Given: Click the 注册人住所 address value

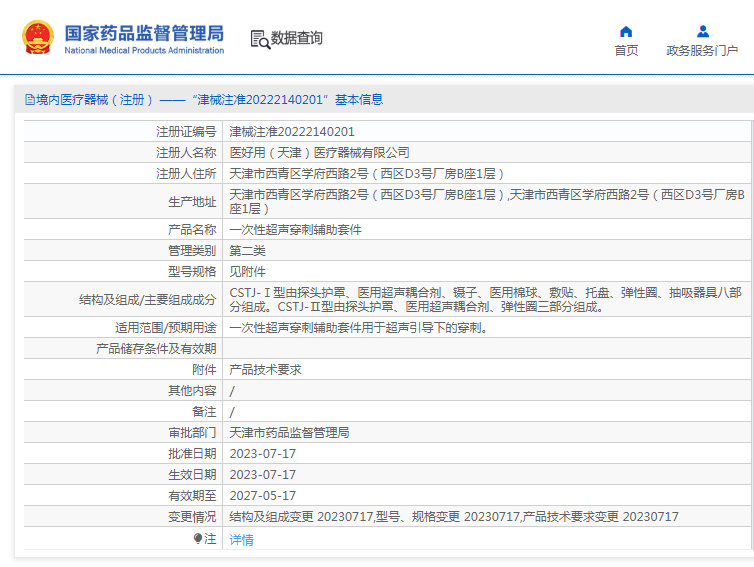Looking at the screenshot, I should coord(366,174).
